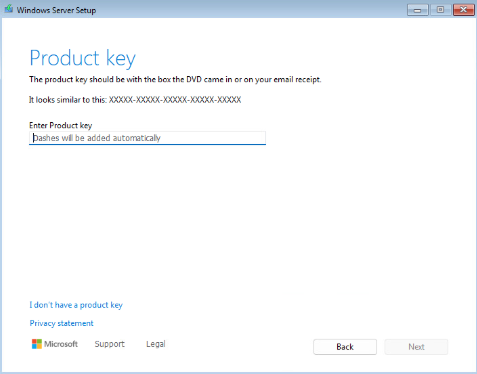Click the "Windows Server Setup" title text
Image resolution: width=477 pixels, height=374 pixels.
click(56, 10)
